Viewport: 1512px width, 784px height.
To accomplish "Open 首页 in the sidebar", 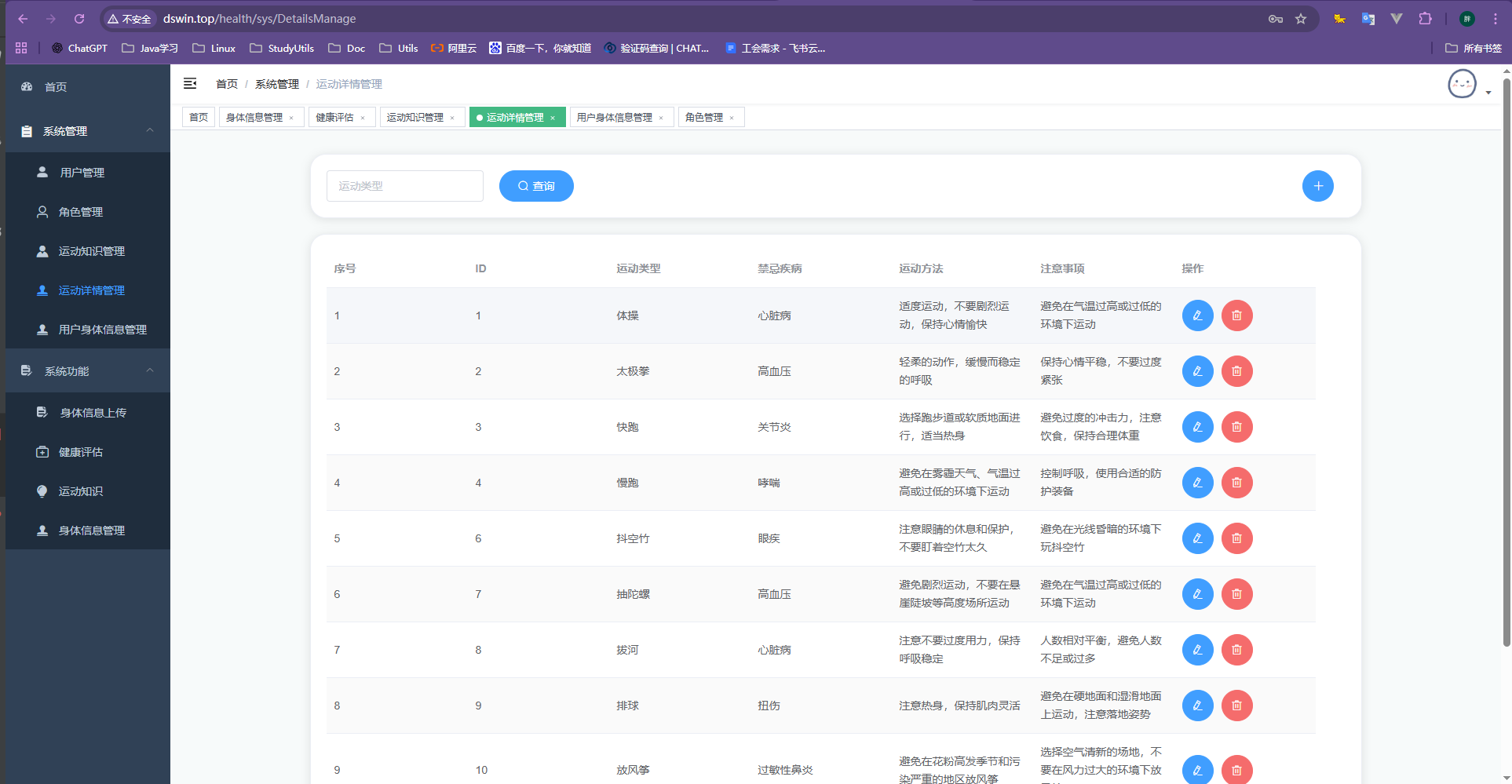I will click(88, 87).
